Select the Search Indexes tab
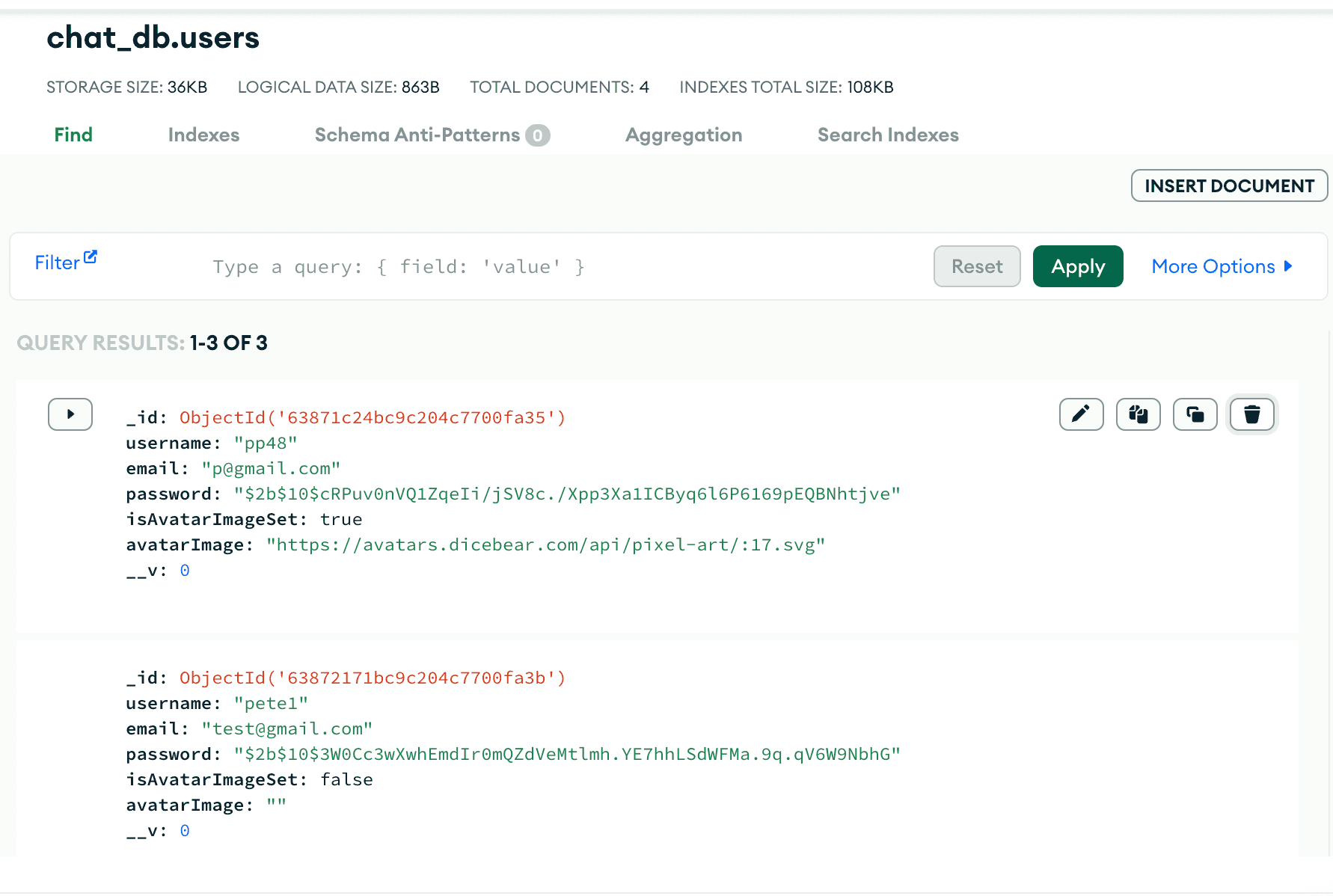 pyautogui.click(x=887, y=135)
